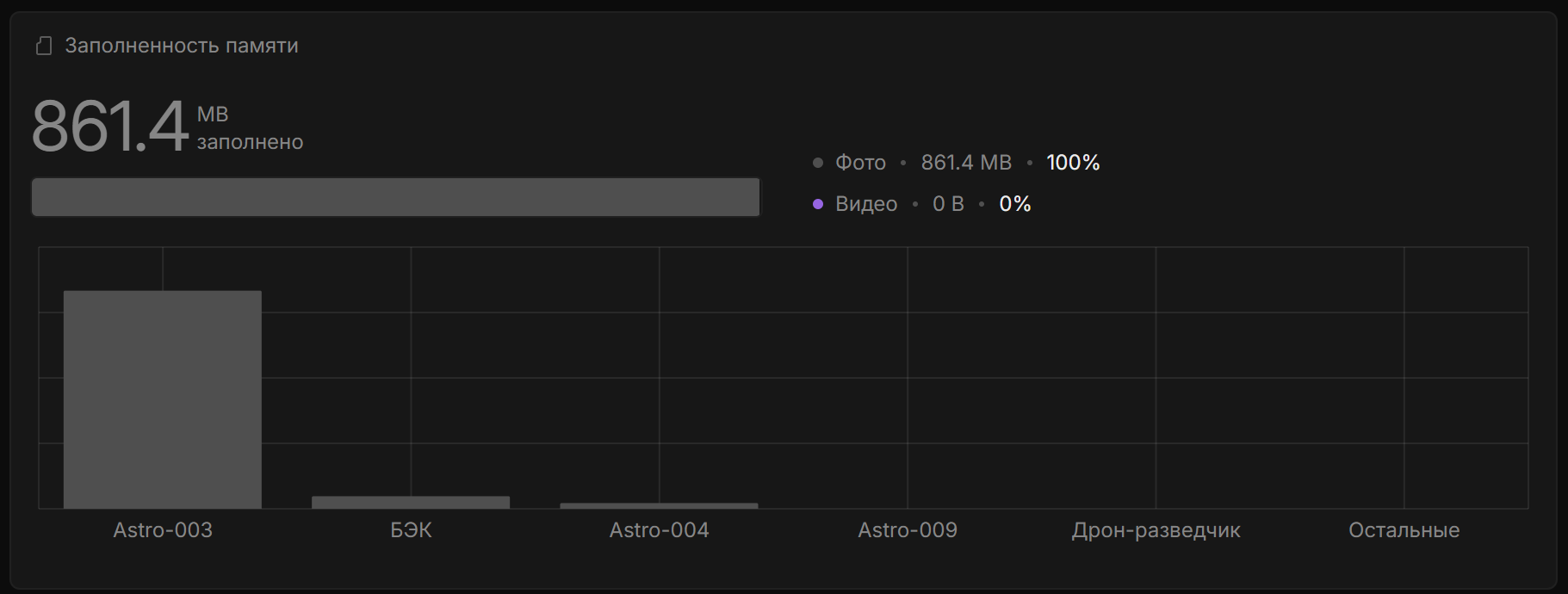Screen dimensions: 1568x594
Task: Click the purple Видео legend dot
Action: click(818, 204)
